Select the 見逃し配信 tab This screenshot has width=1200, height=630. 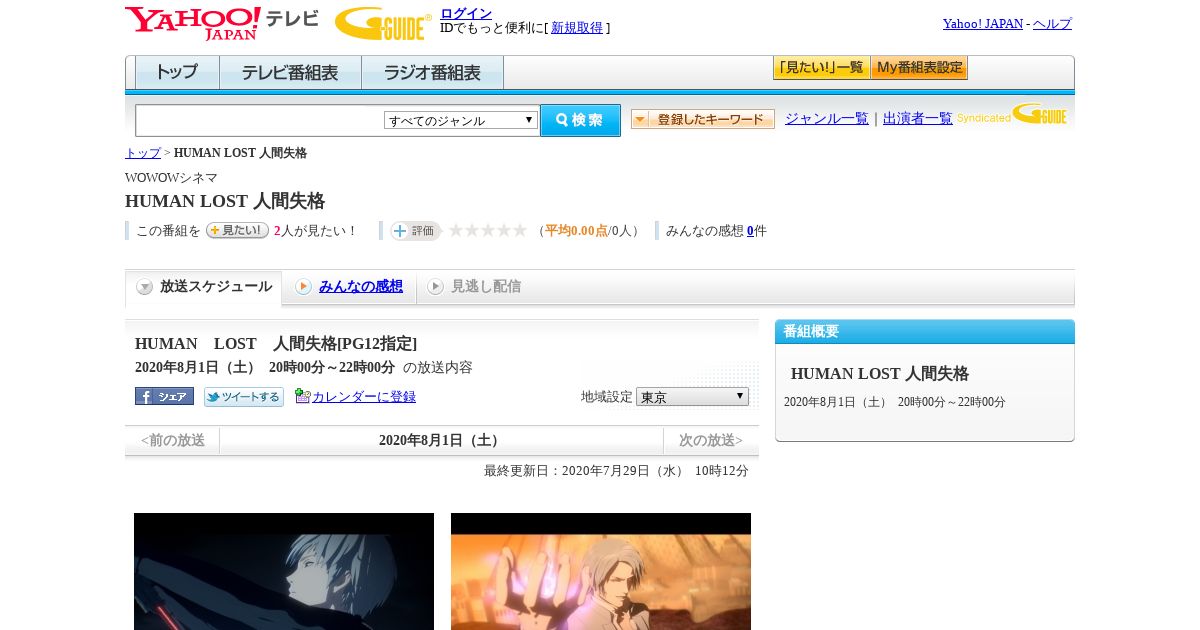[x=474, y=287]
